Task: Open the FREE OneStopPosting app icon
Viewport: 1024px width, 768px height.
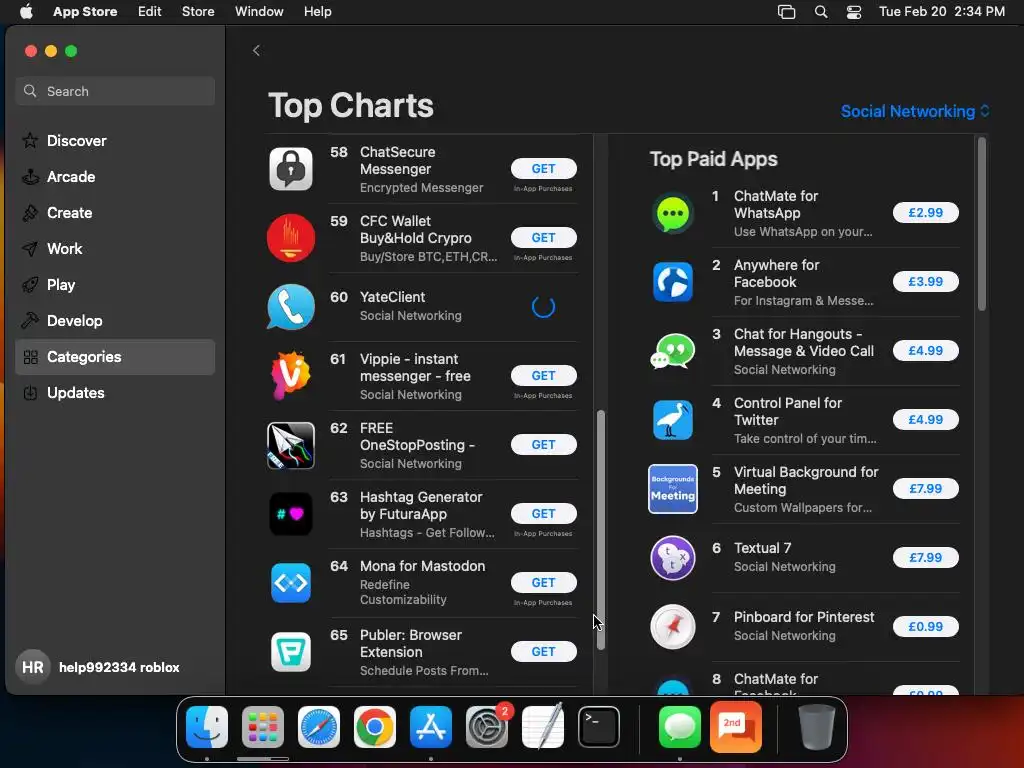Action: [291, 445]
